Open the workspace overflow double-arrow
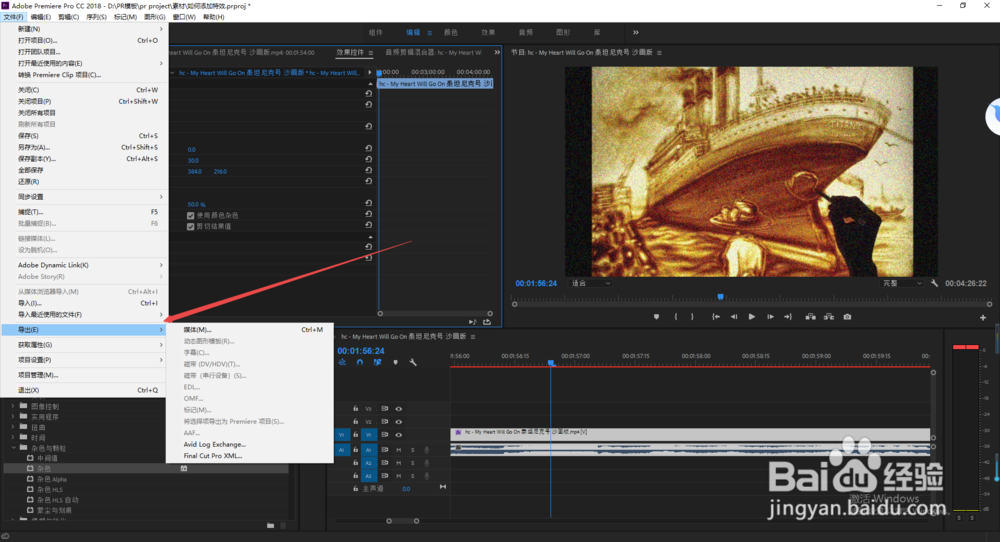Image resolution: width=1000 pixels, height=542 pixels. pyautogui.click(x=635, y=33)
